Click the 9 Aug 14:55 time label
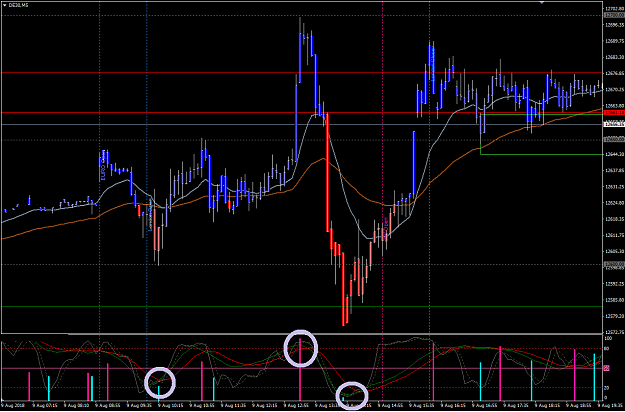Screen dimensions: 625x412 pos(392,404)
